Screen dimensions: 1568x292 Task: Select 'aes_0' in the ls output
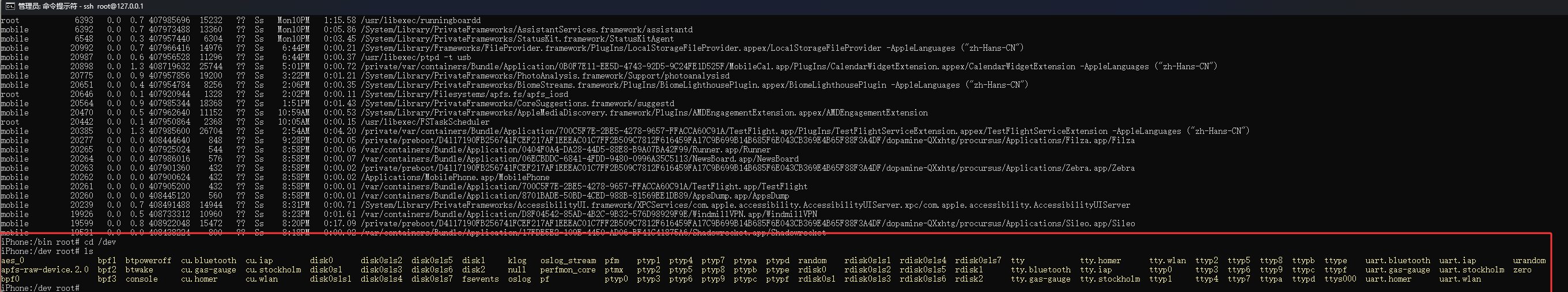tap(12, 260)
